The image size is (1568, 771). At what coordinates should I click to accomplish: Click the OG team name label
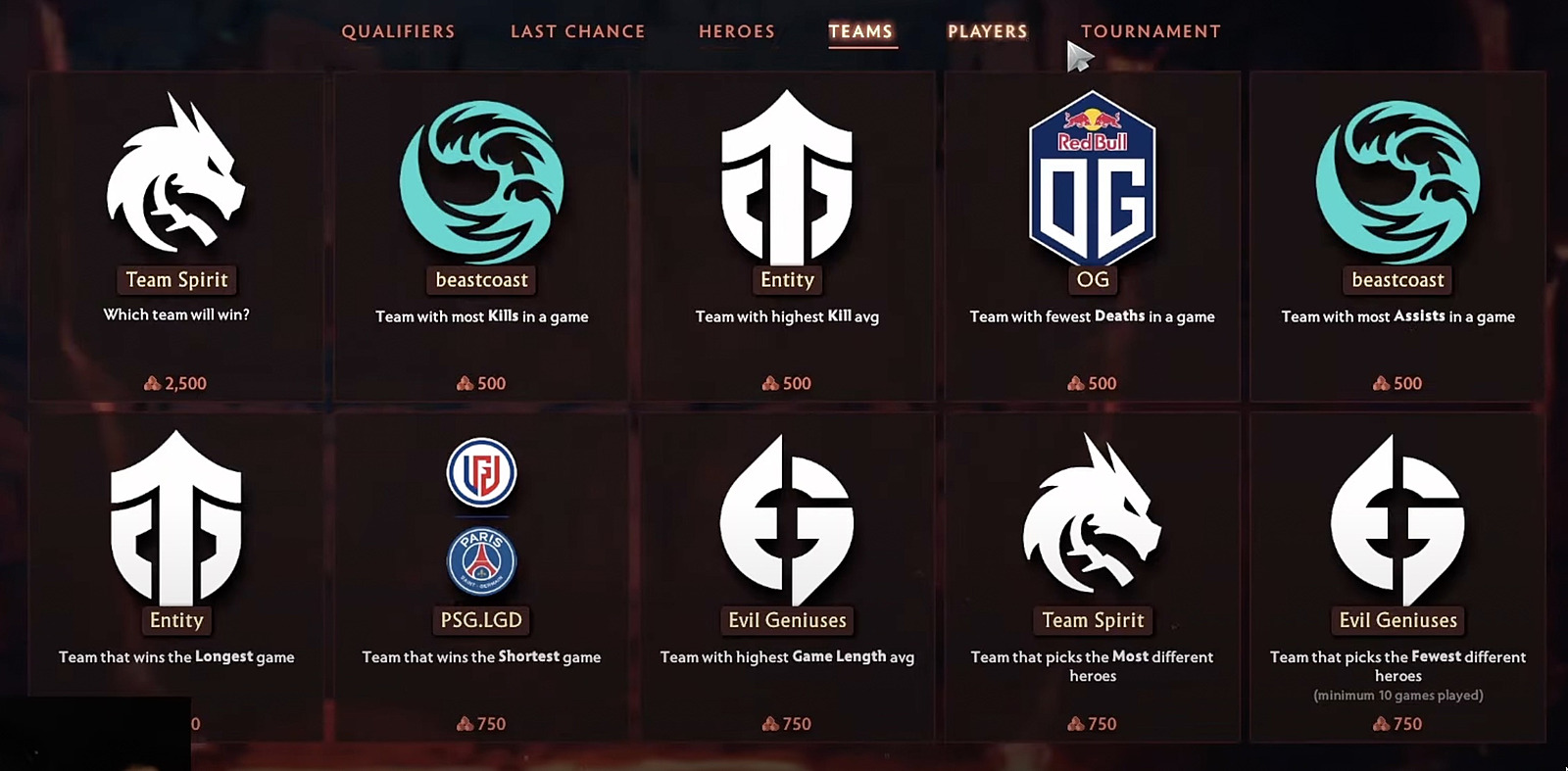point(1093,280)
